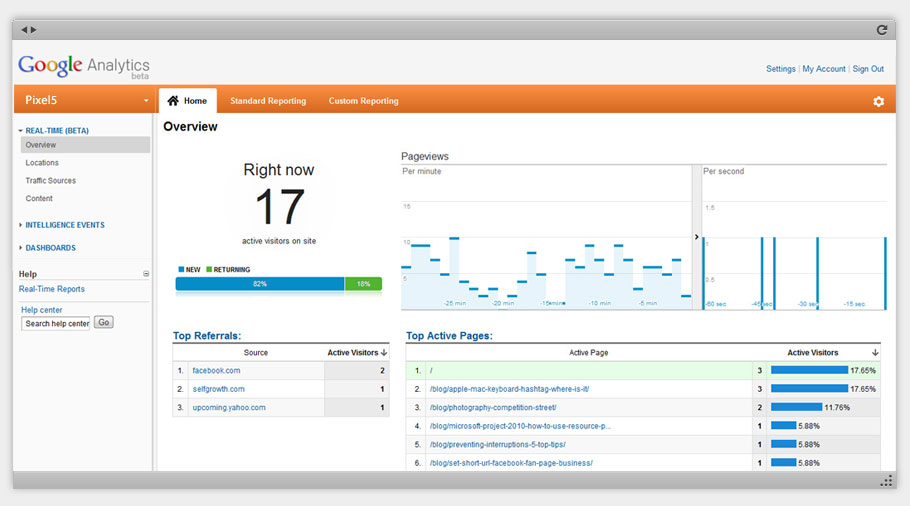Open the gear settings icon in orange bar
The image size is (910, 506).
(879, 101)
